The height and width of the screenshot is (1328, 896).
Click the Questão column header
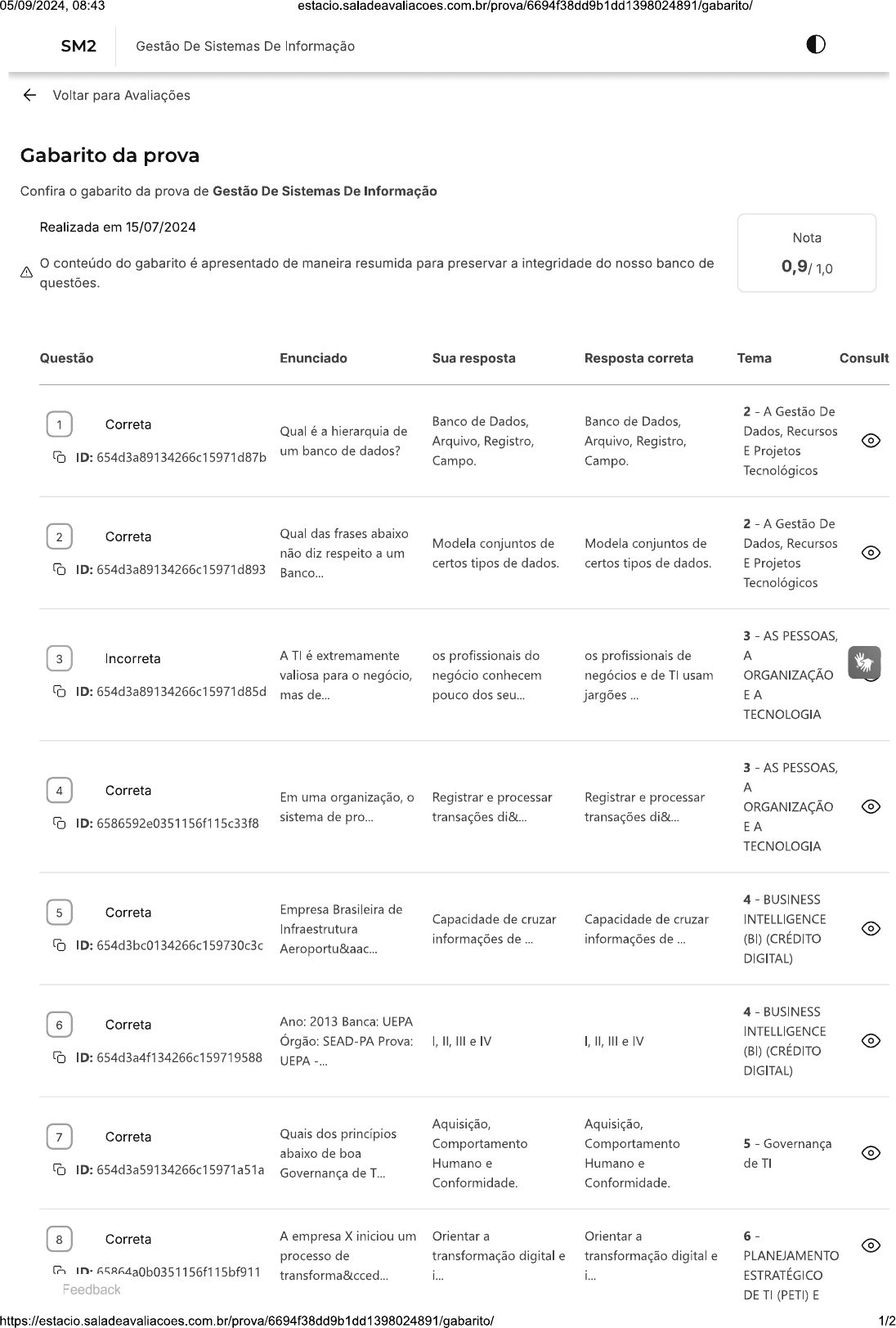[66, 358]
